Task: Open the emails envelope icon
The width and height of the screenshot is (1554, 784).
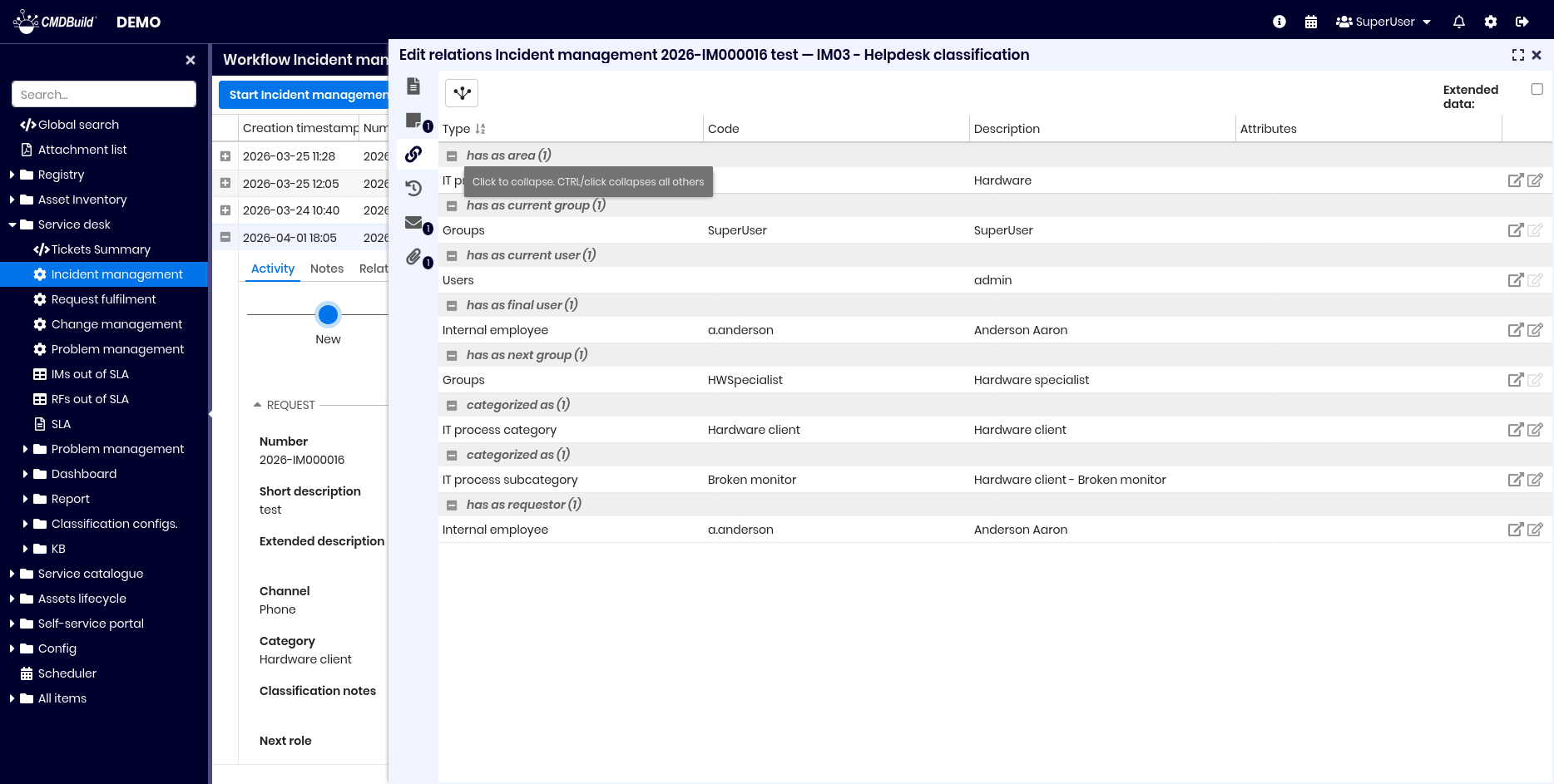Action: click(x=413, y=222)
